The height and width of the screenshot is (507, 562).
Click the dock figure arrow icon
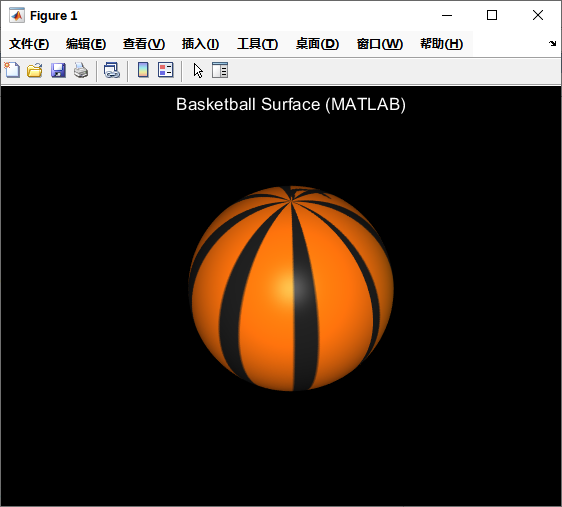click(x=552, y=44)
